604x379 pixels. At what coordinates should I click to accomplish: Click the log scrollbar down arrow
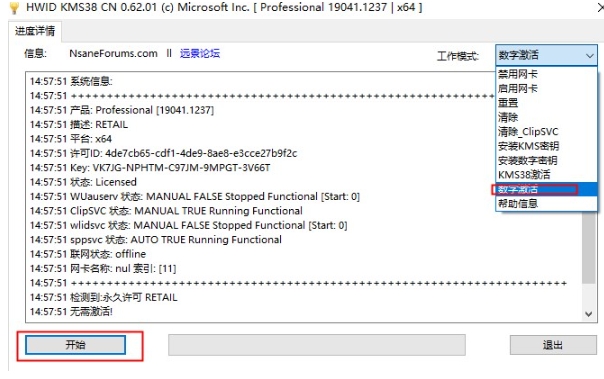pyautogui.click(x=588, y=314)
